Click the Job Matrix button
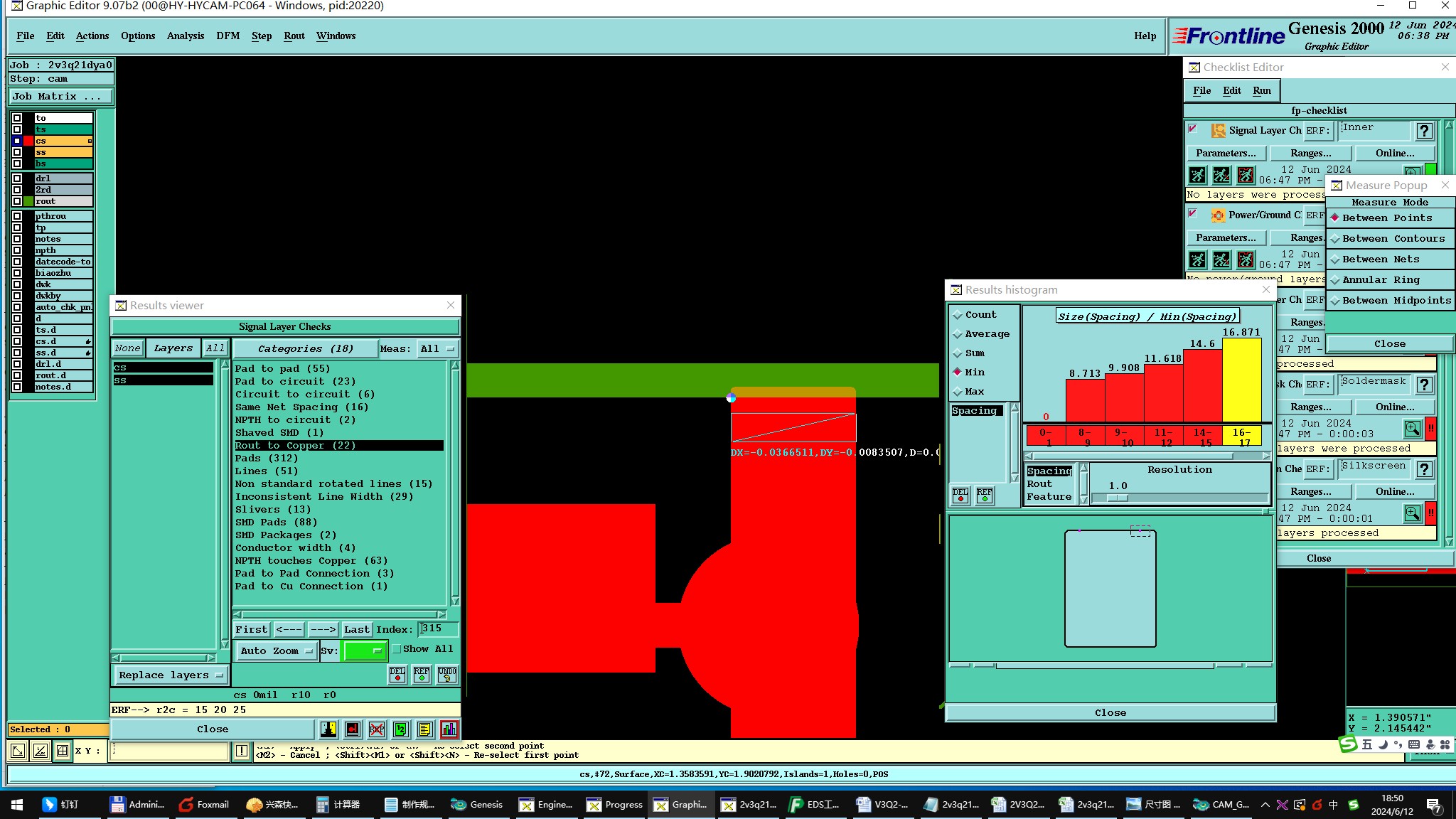This screenshot has width=1456, height=819. [x=60, y=97]
